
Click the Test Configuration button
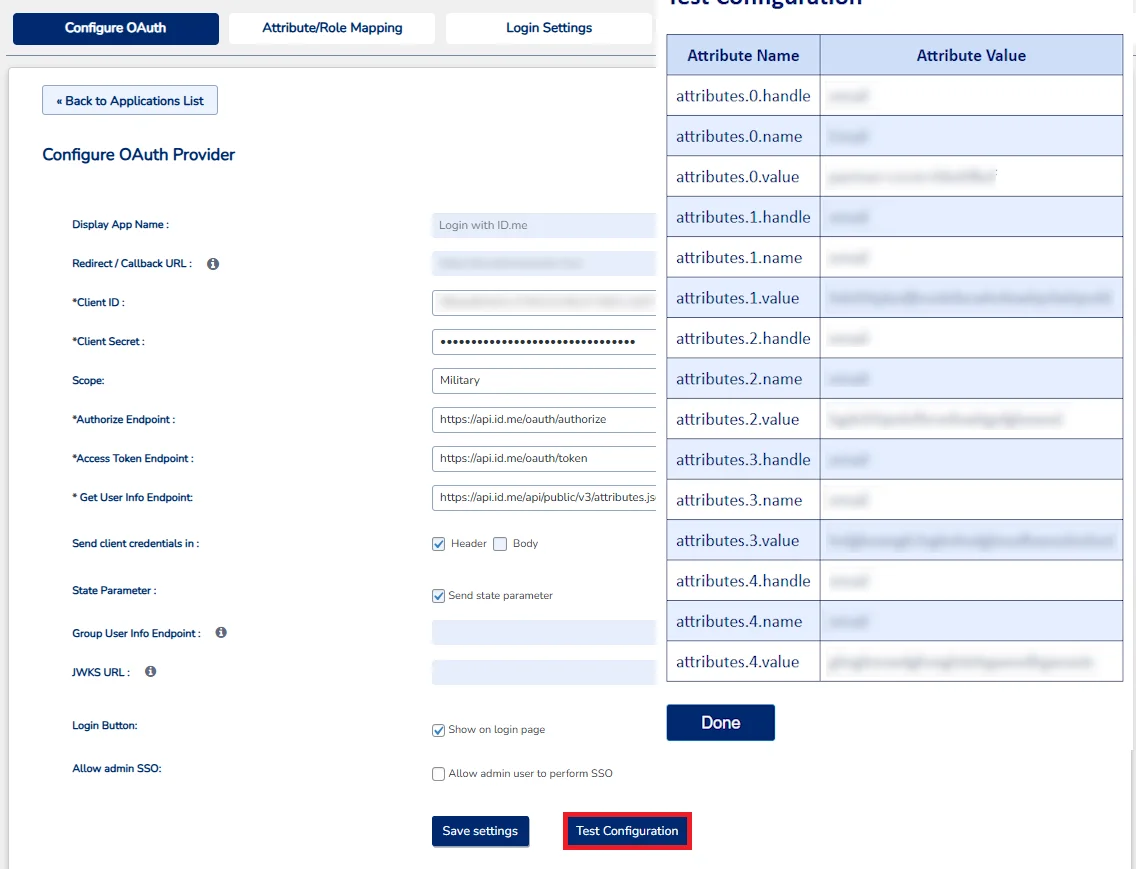coord(627,831)
